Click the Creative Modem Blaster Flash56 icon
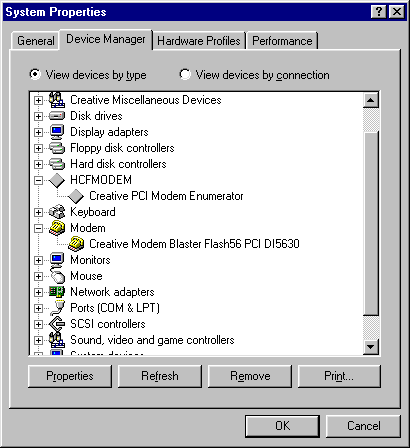 76,244
